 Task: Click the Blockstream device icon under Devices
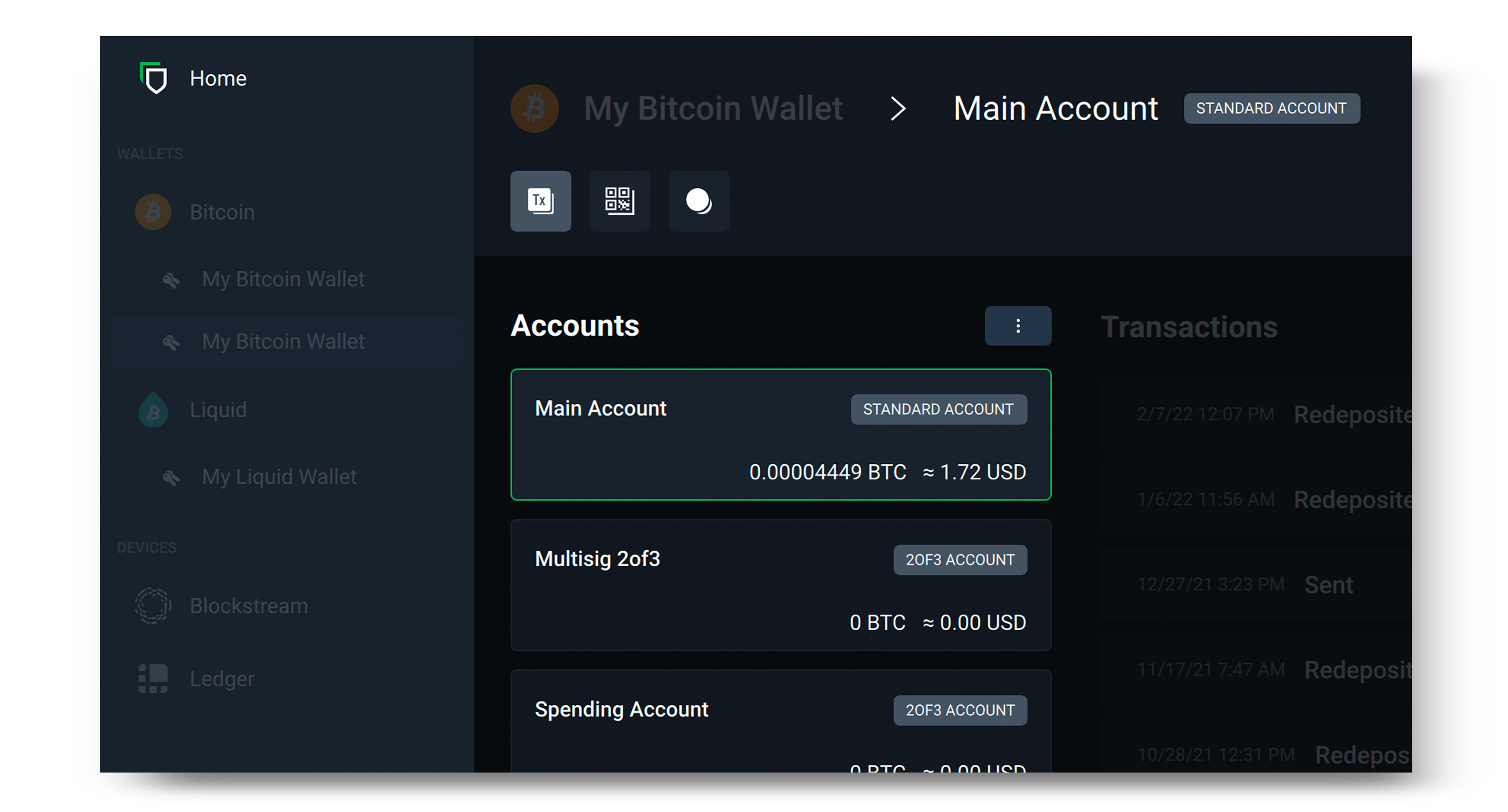(x=153, y=605)
